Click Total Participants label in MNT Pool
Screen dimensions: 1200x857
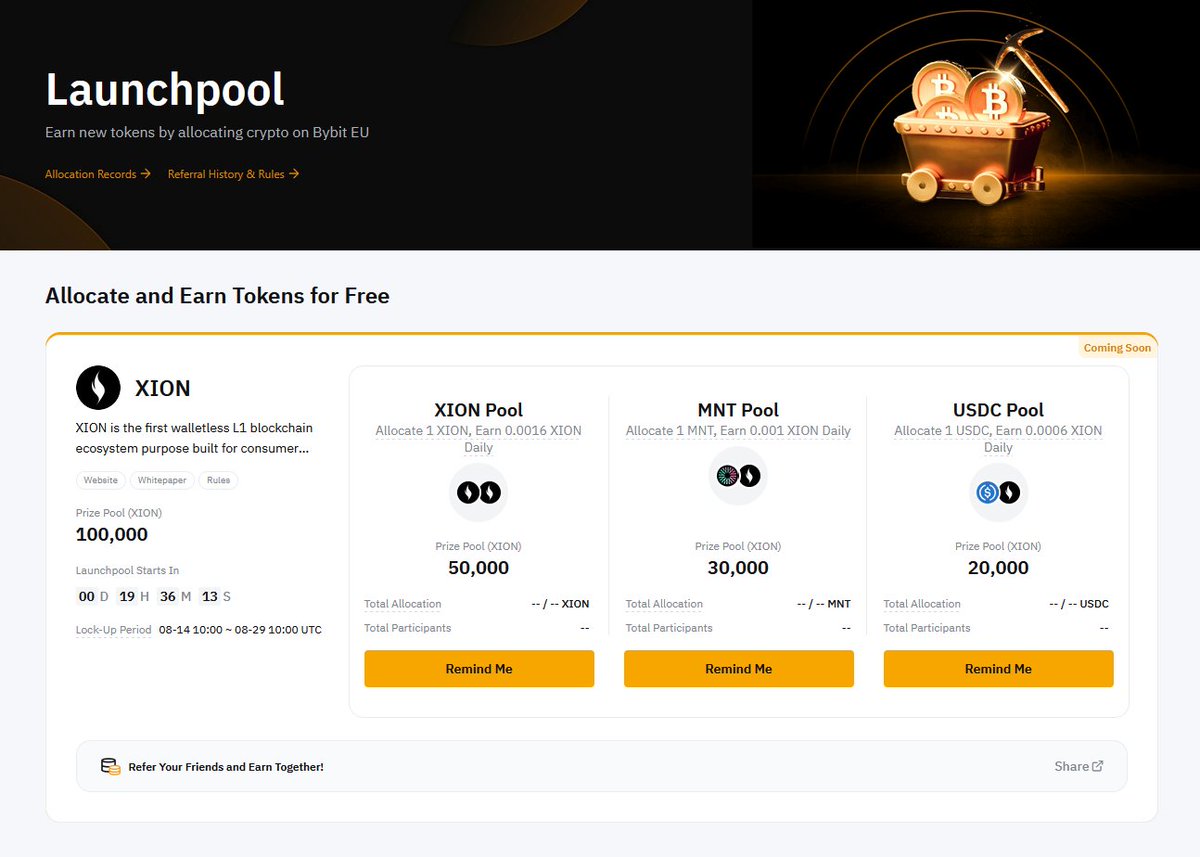click(x=669, y=628)
